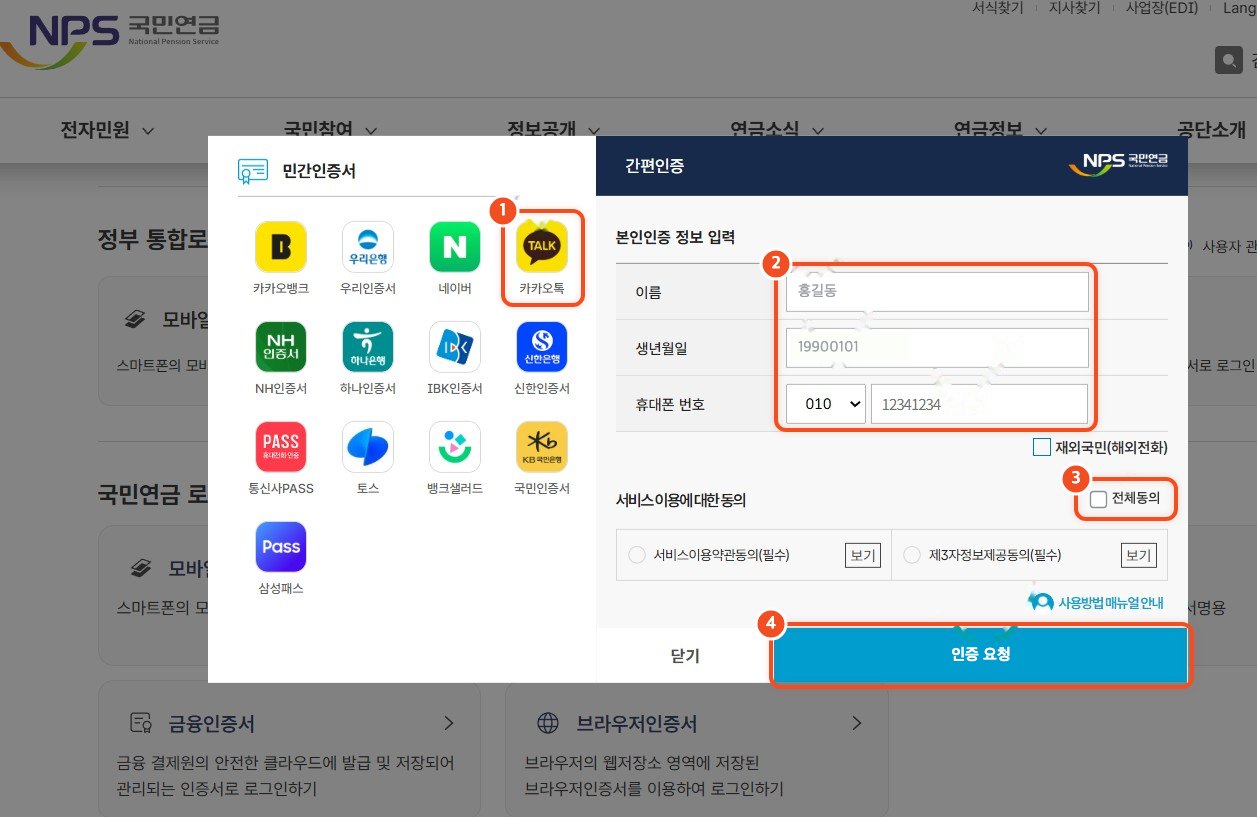
Task: Select the 제3자정보제공동의(필수) radio
Action: (x=911, y=555)
